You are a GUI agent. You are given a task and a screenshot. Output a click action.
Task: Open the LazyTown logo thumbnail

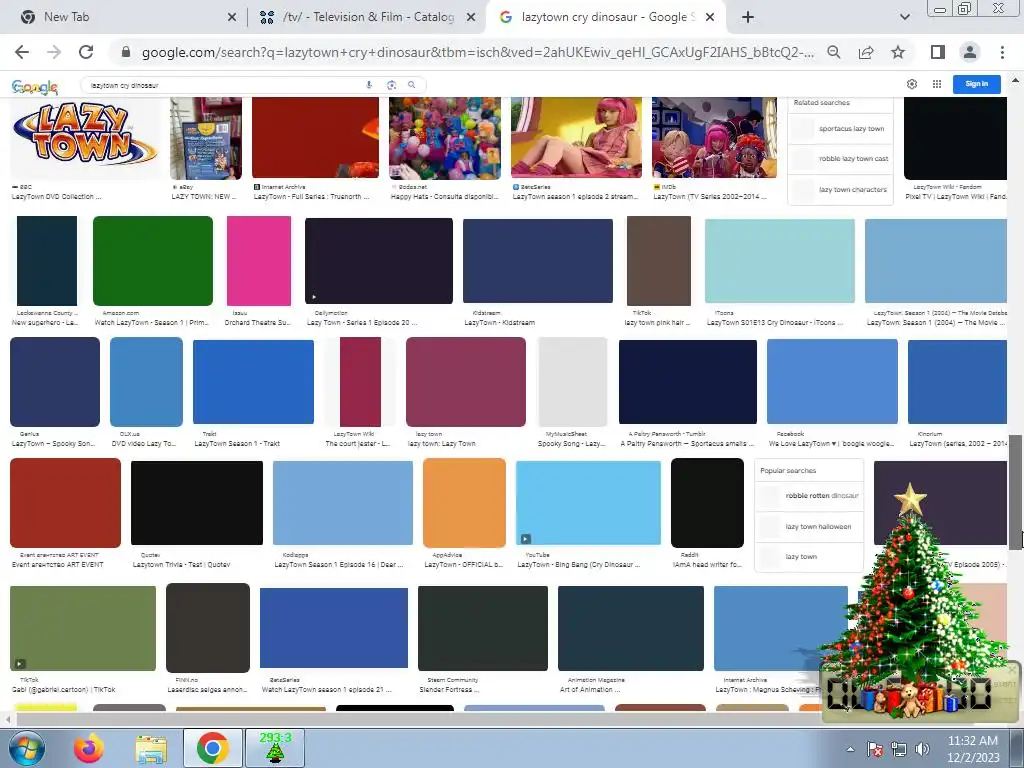click(x=85, y=138)
